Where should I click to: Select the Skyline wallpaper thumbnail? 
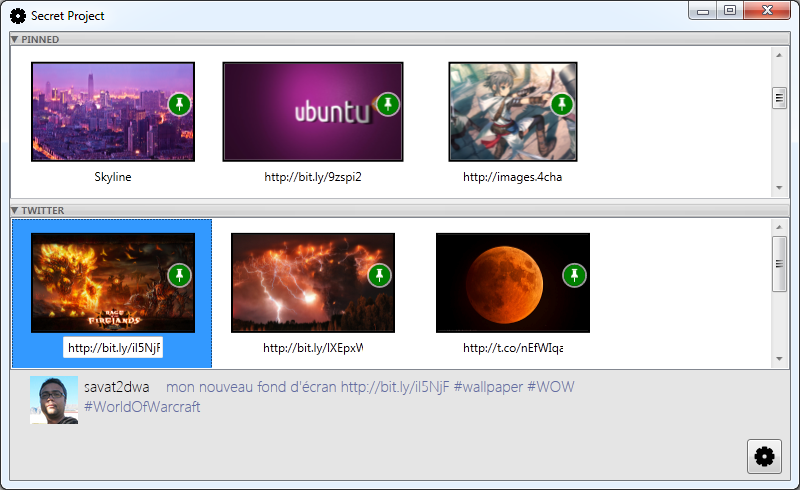[113, 112]
